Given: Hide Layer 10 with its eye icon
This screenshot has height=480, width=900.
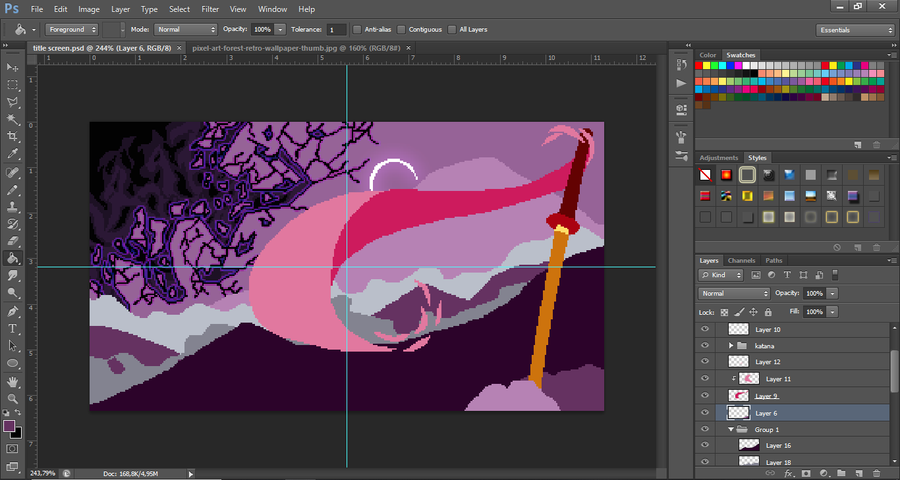Looking at the screenshot, I should tap(705, 329).
